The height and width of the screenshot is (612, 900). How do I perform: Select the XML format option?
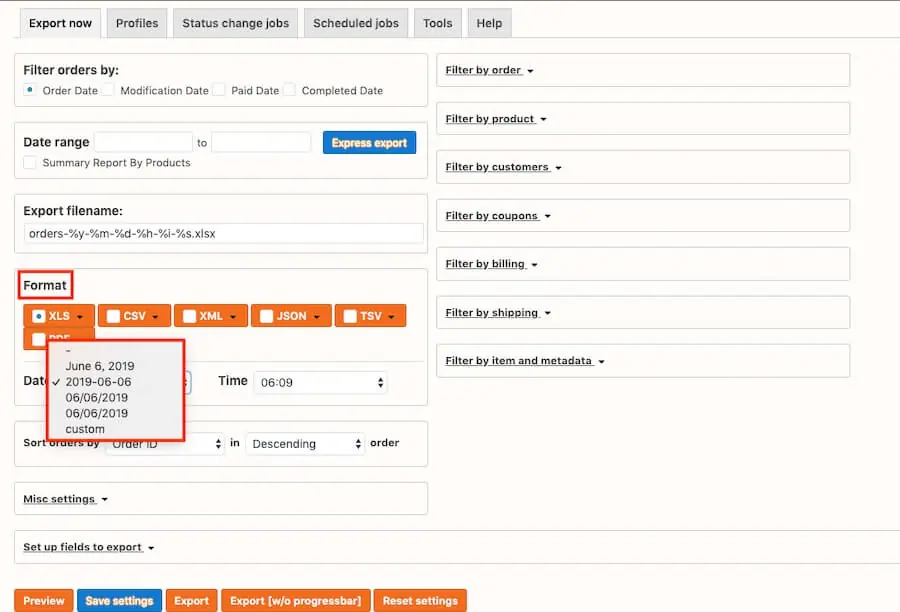[x=189, y=316]
